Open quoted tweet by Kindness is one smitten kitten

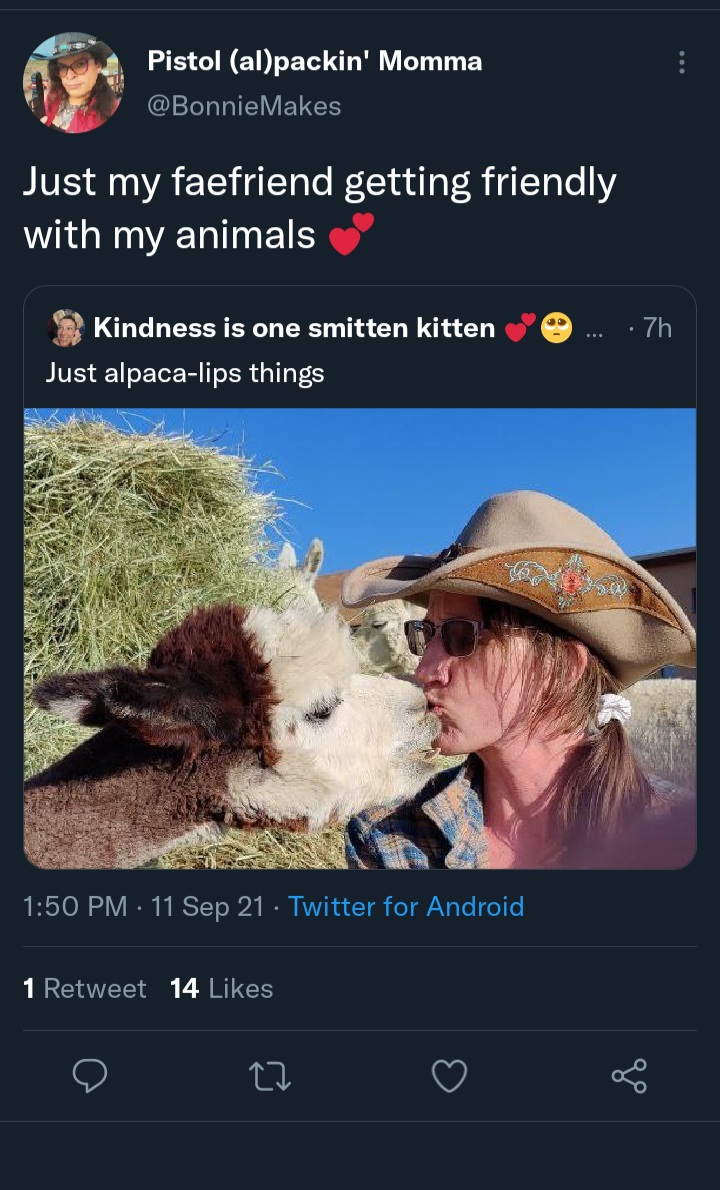360,577
